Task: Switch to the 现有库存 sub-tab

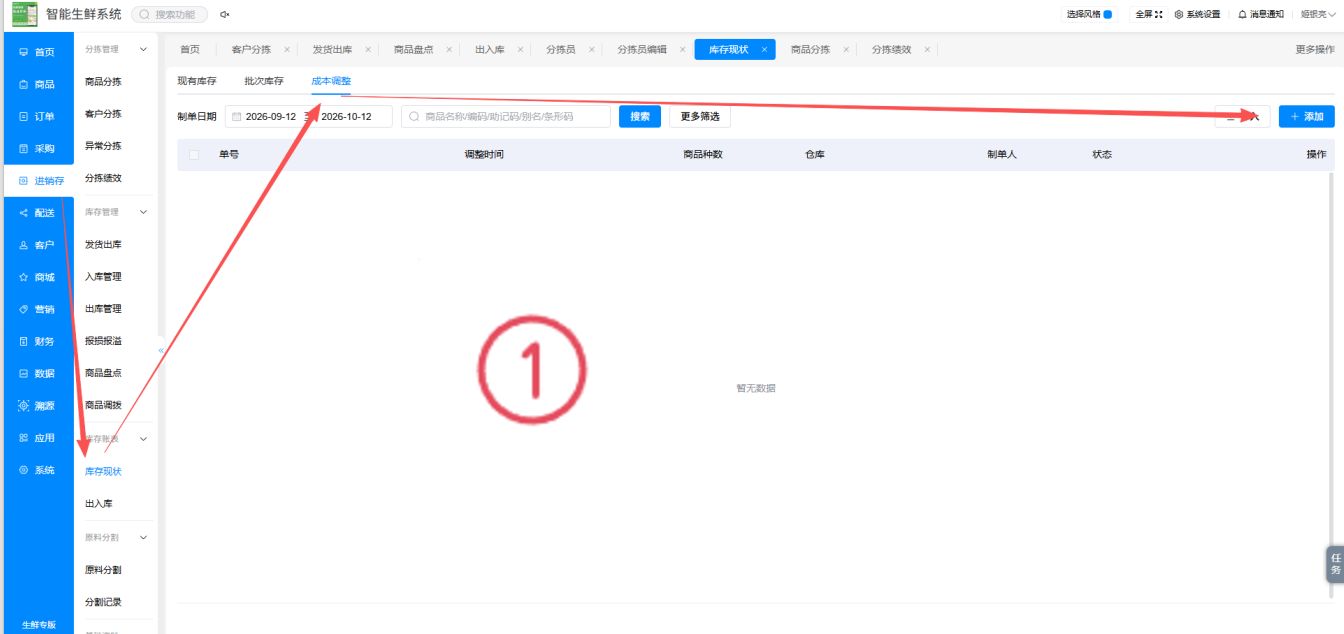Action: point(197,81)
